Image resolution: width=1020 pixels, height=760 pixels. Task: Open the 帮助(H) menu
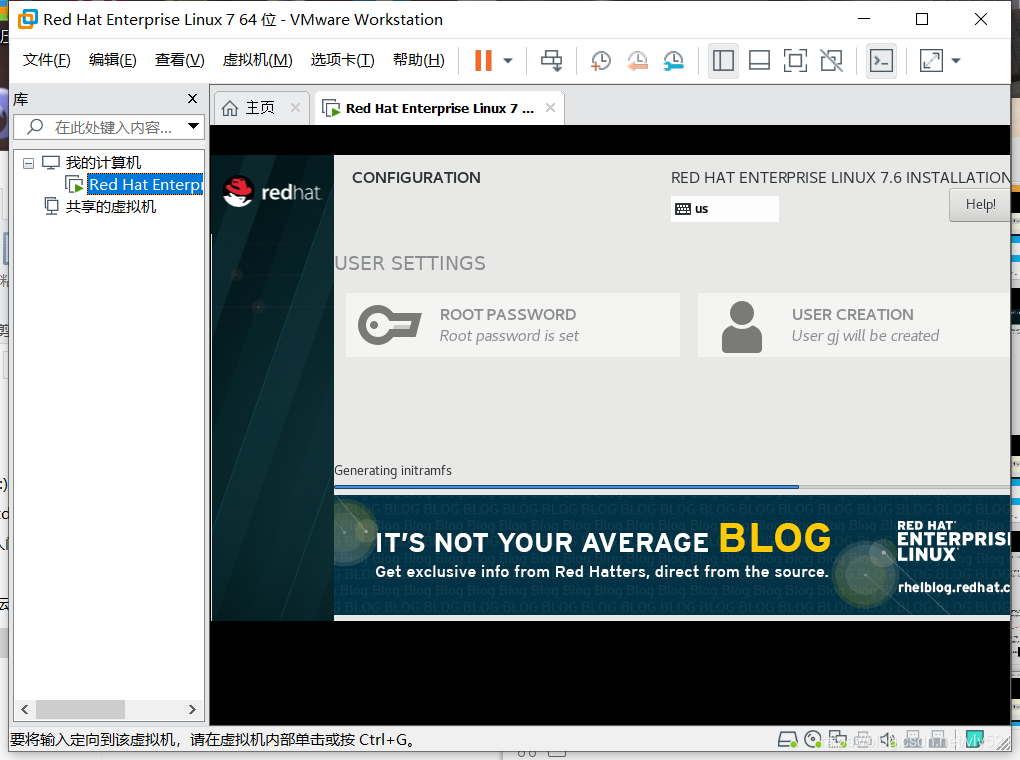pyautogui.click(x=419, y=60)
